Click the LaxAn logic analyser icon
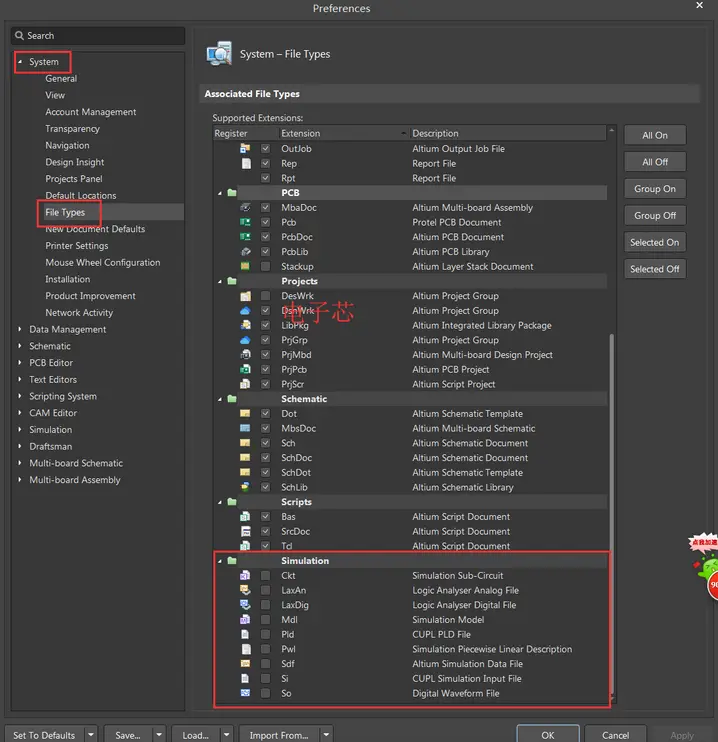 point(245,590)
